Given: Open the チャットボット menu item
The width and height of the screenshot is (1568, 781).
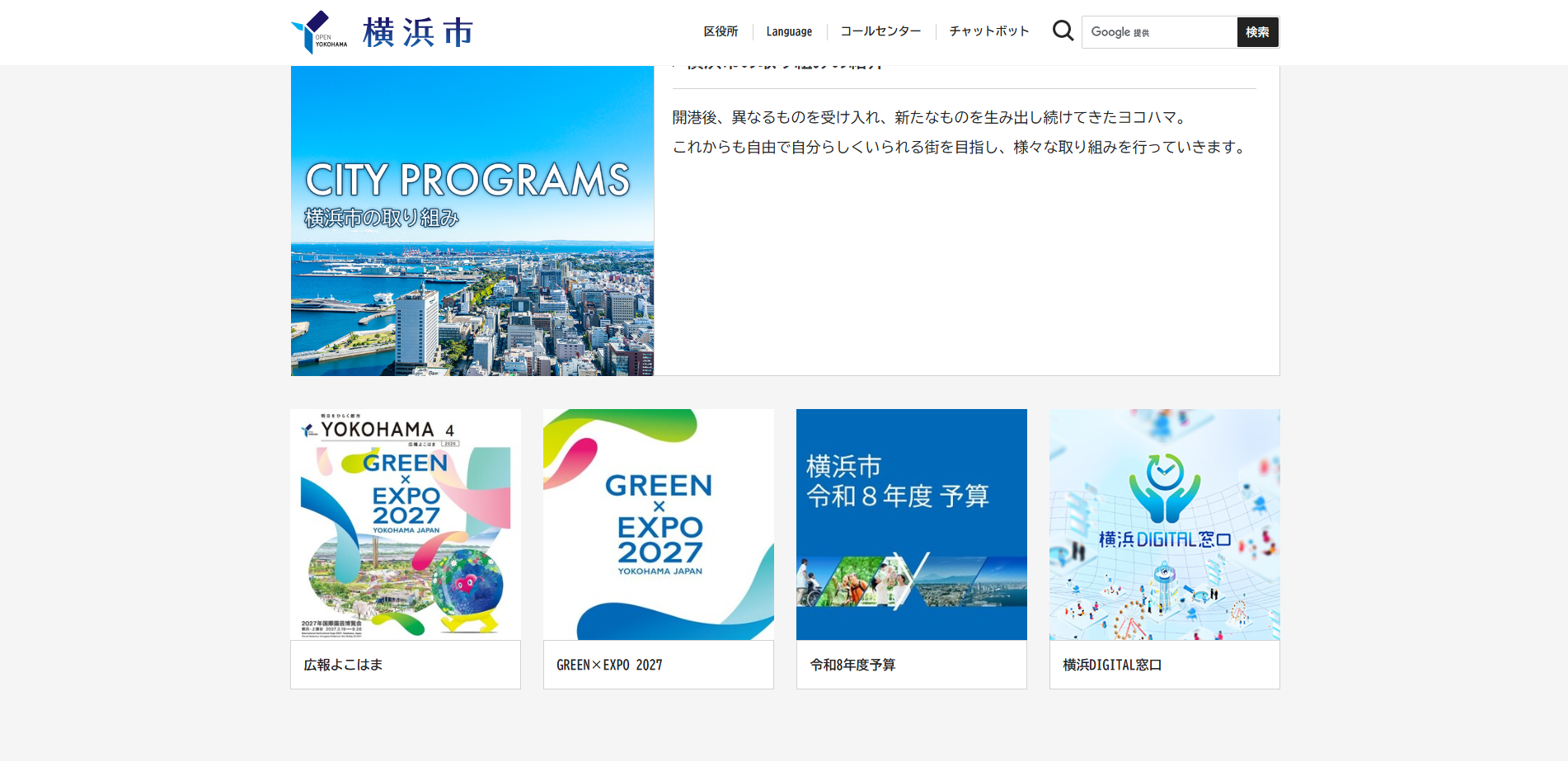Looking at the screenshot, I should point(989,31).
